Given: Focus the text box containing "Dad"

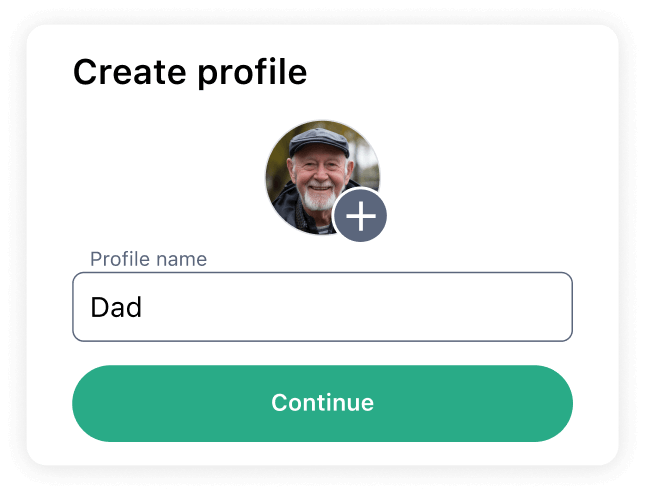Looking at the screenshot, I should pyautogui.click(x=322, y=307).
